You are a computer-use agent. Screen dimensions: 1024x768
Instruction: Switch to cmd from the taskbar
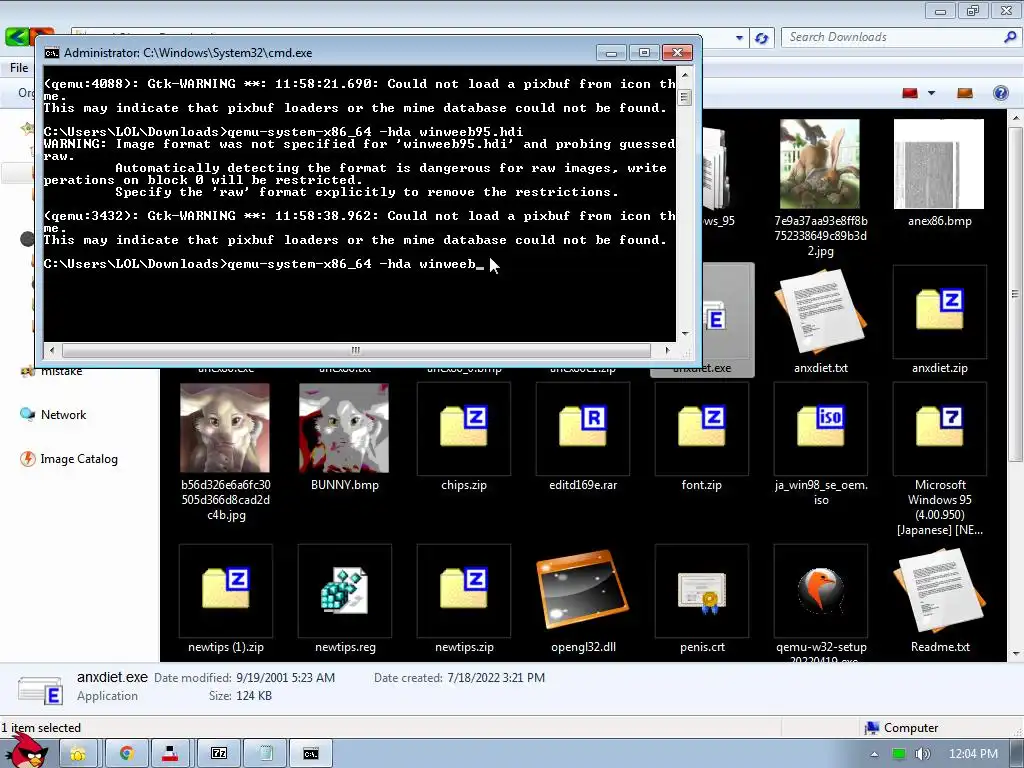click(311, 754)
